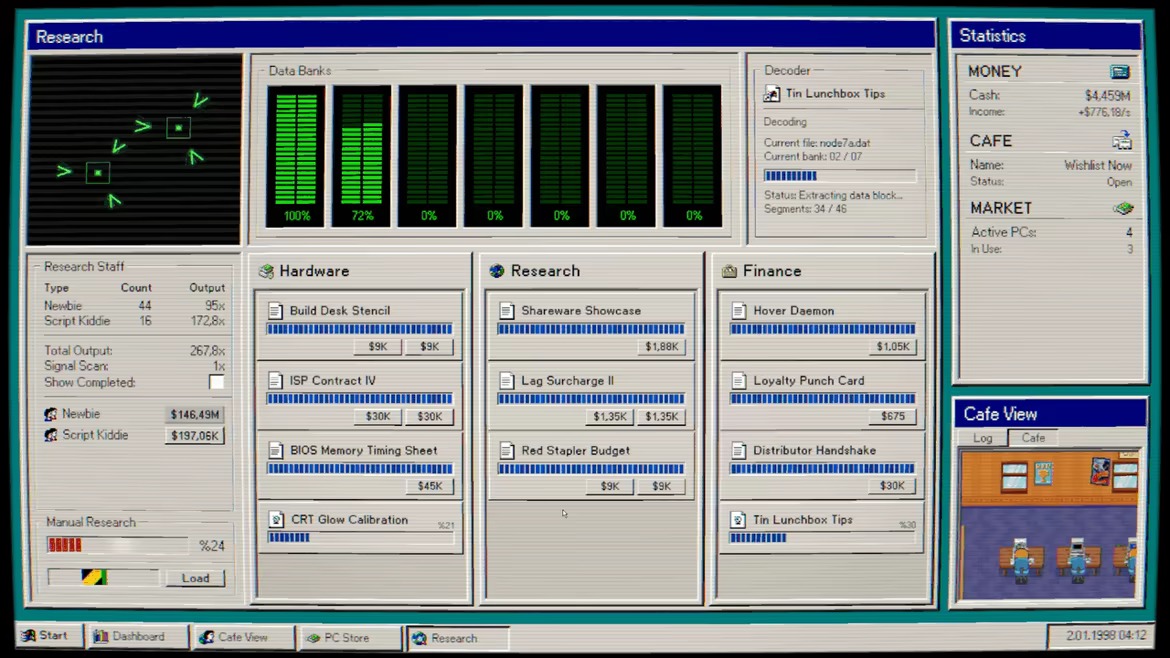Open the CAFE statistics icon
The image size is (1170, 658).
click(x=1121, y=140)
